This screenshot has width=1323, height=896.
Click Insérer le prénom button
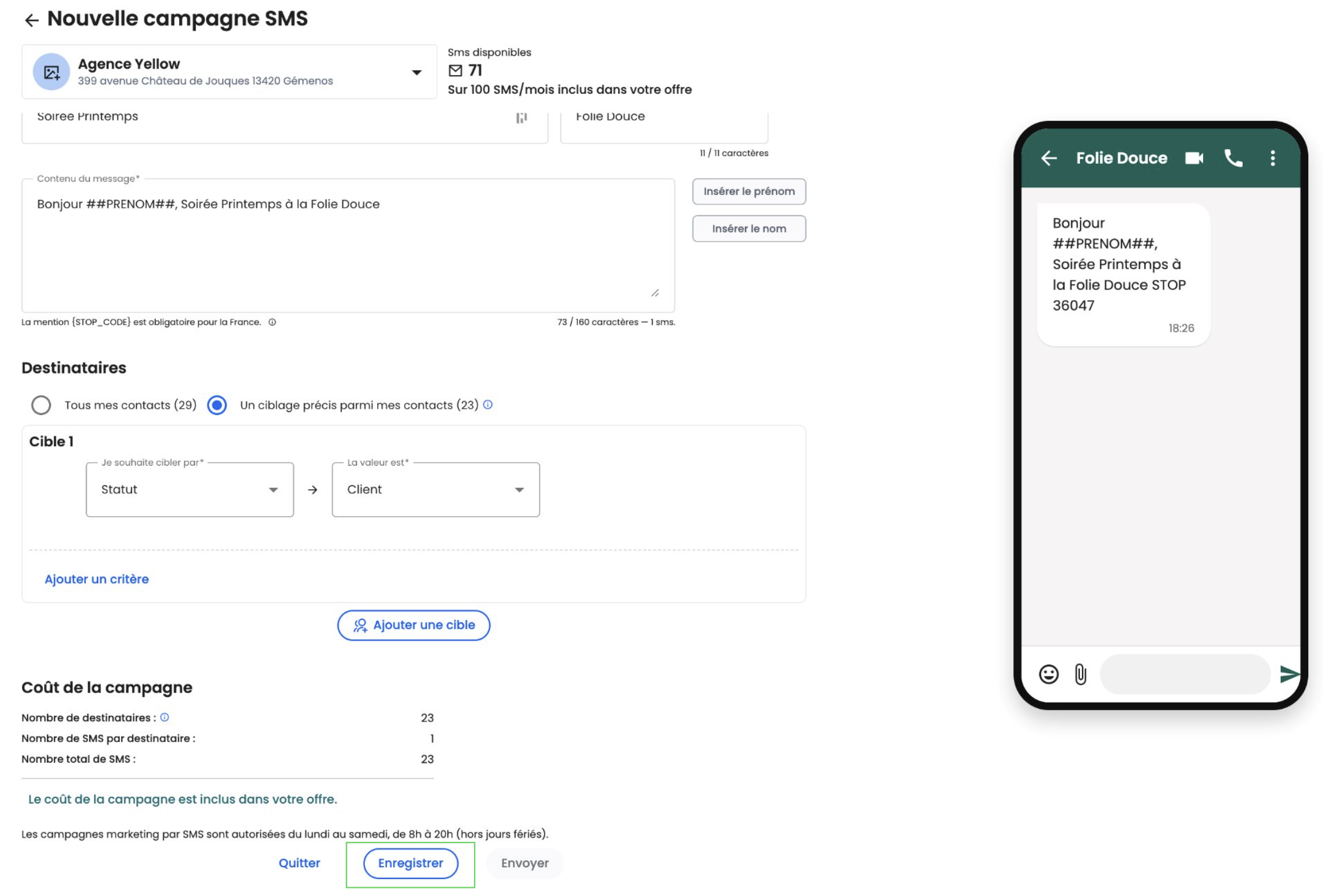pyautogui.click(x=748, y=191)
